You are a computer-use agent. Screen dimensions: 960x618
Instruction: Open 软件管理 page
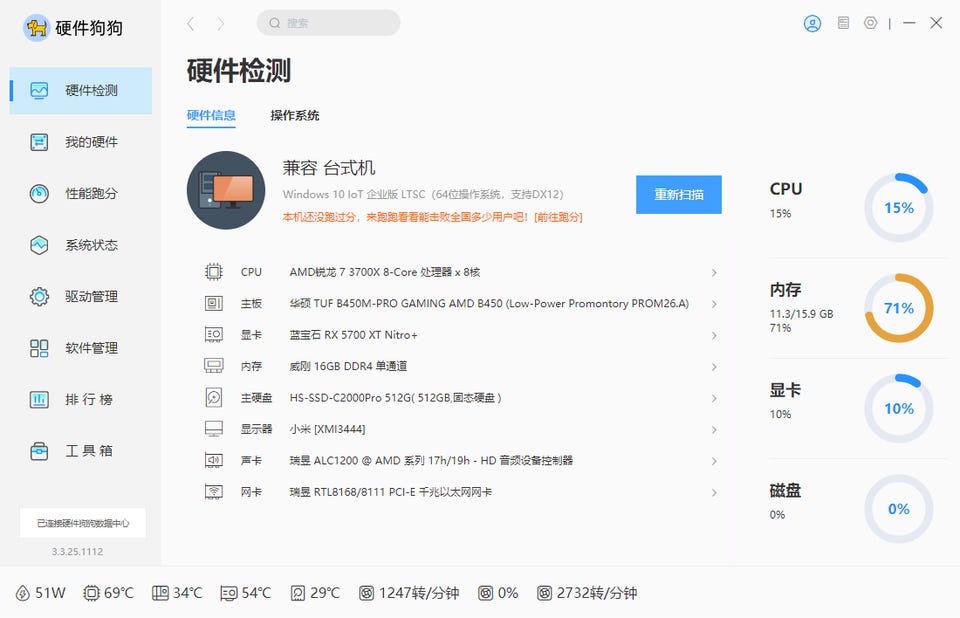point(80,348)
